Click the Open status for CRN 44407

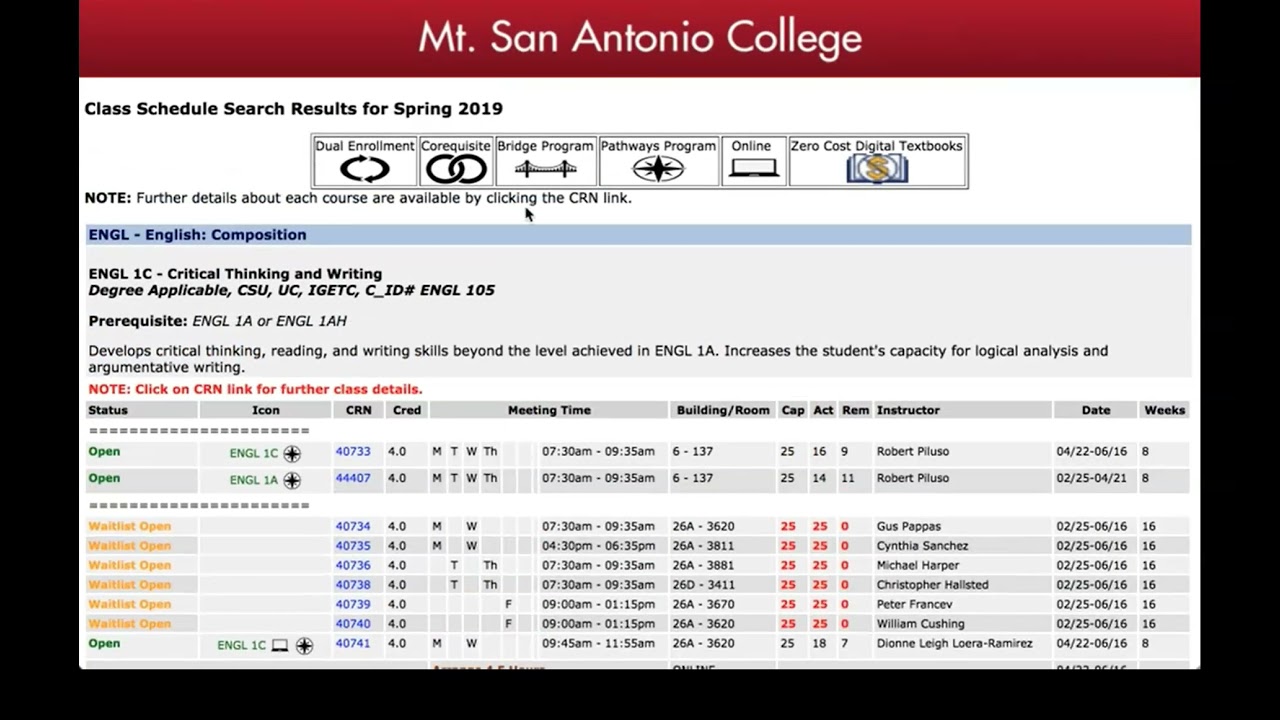104,478
